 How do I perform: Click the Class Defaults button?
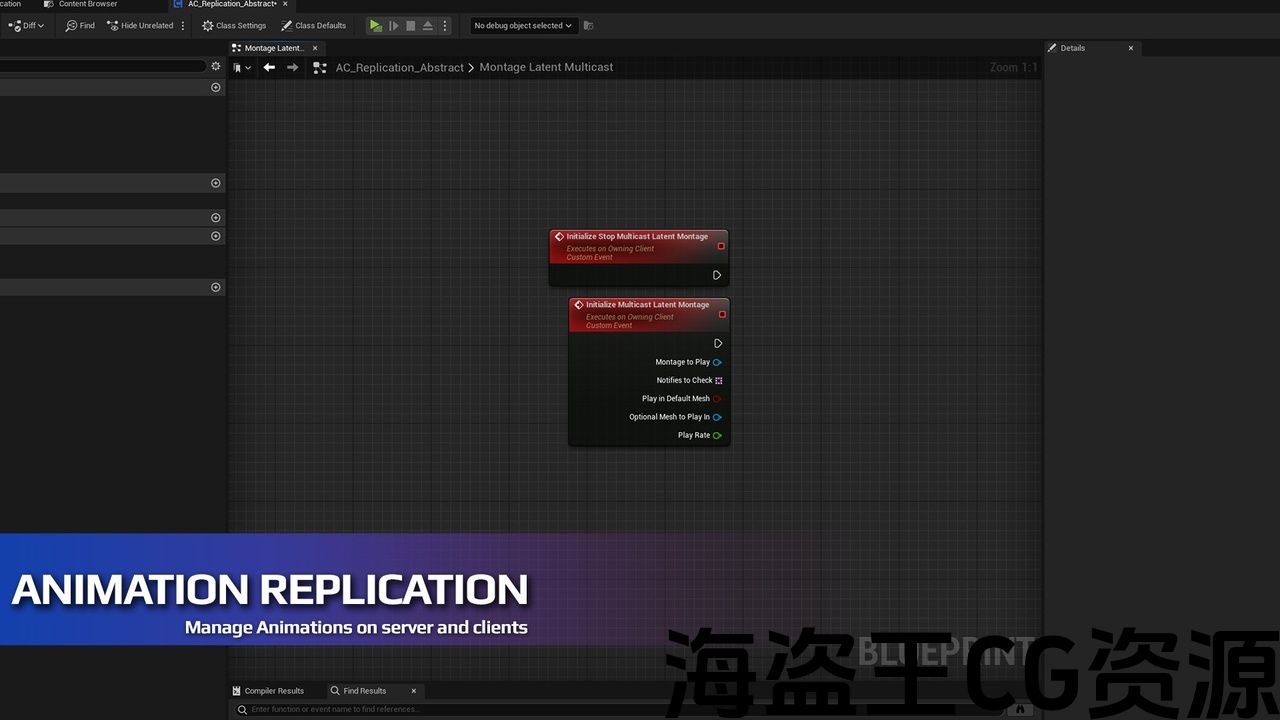point(314,26)
